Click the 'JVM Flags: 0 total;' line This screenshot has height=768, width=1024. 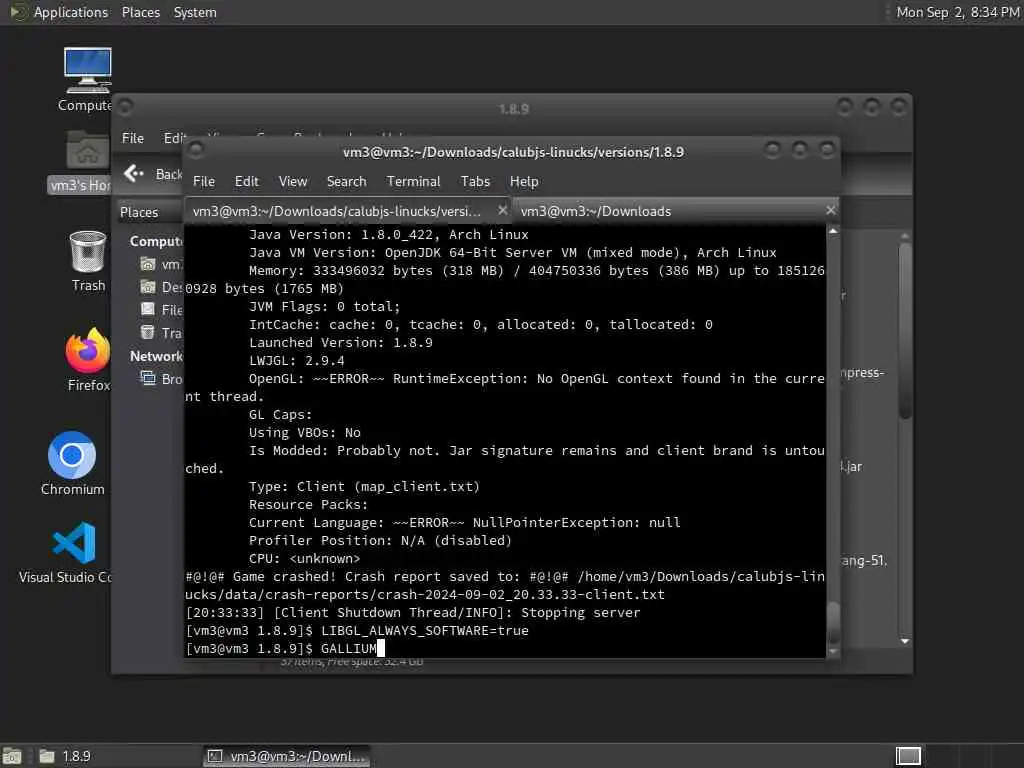point(324,306)
